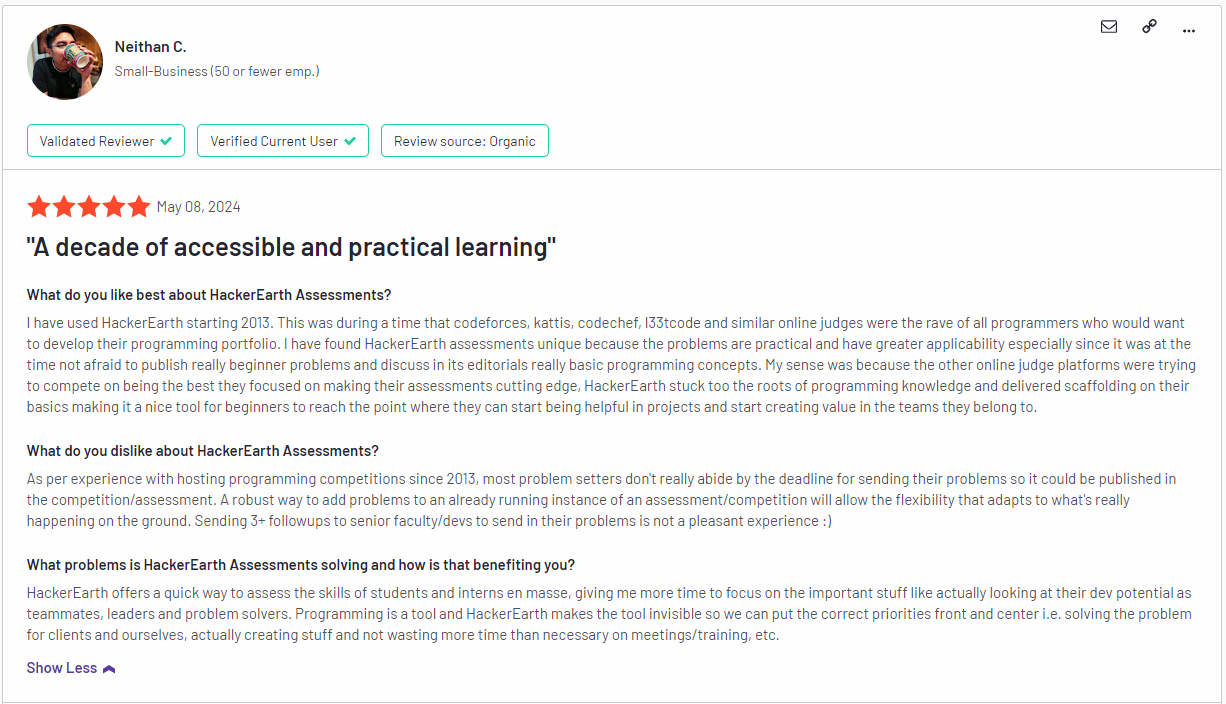Expand the Validated Reviewer badge details

click(105, 140)
